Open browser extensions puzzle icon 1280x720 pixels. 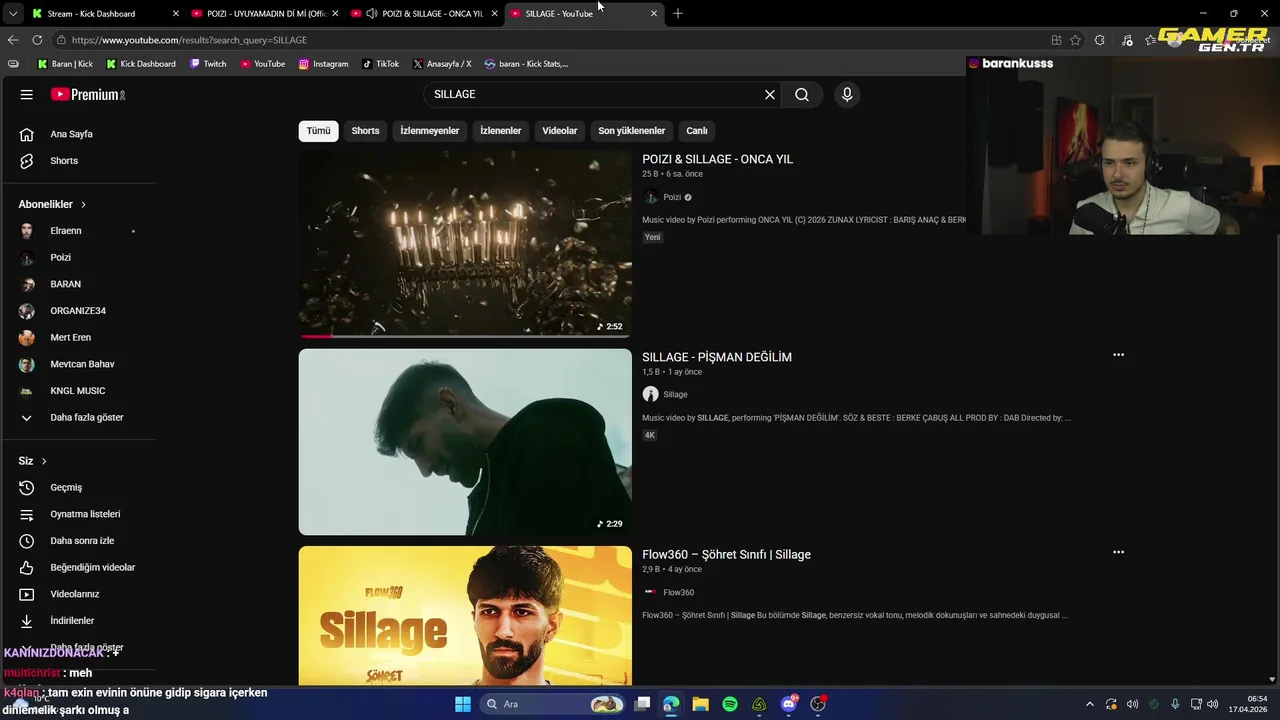(x=1099, y=40)
